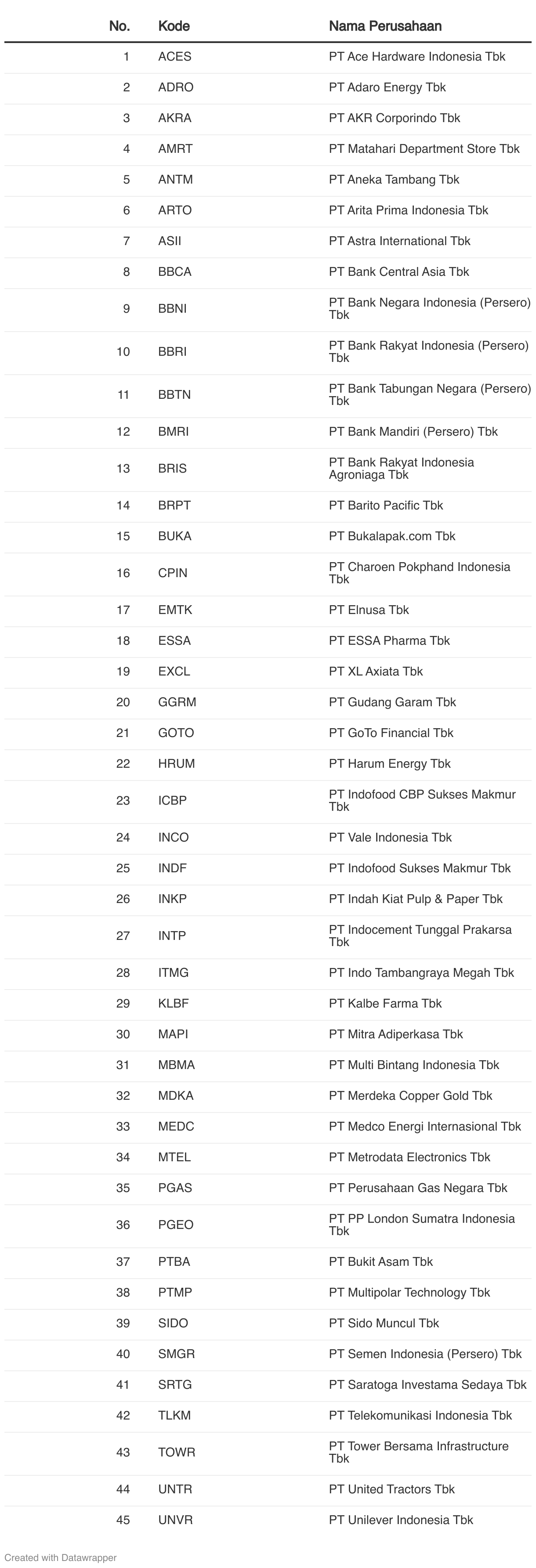Click PT Bukalapak.com Tbk entry
Image resolution: width=536 pixels, height=1568 pixels.
click(392, 536)
